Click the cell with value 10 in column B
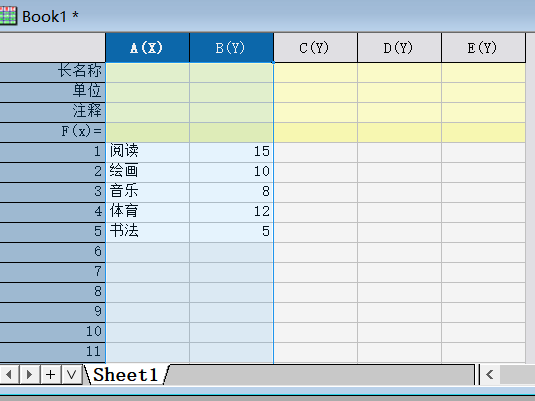The height and width of the screenshot is (401, 535). pos(231,172)
